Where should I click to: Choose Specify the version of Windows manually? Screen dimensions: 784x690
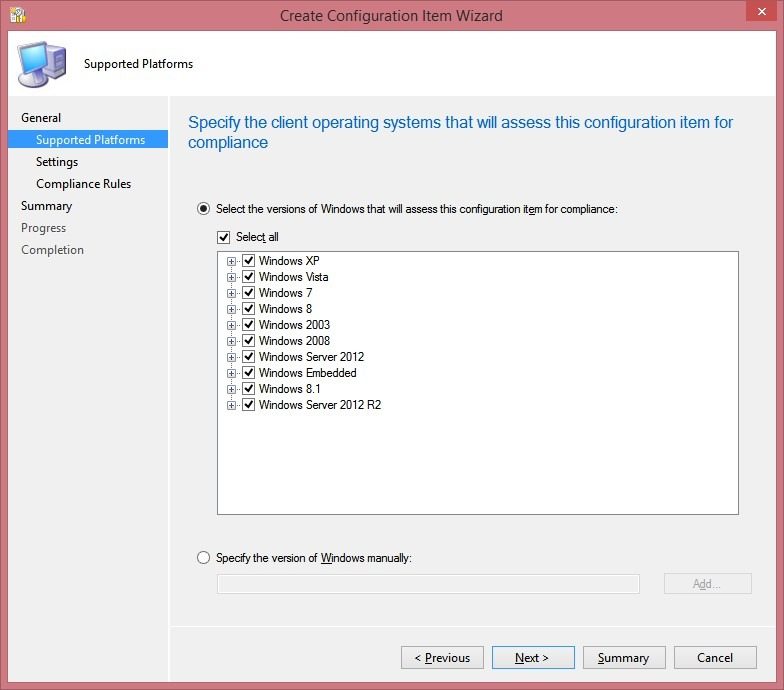point(203,558)
